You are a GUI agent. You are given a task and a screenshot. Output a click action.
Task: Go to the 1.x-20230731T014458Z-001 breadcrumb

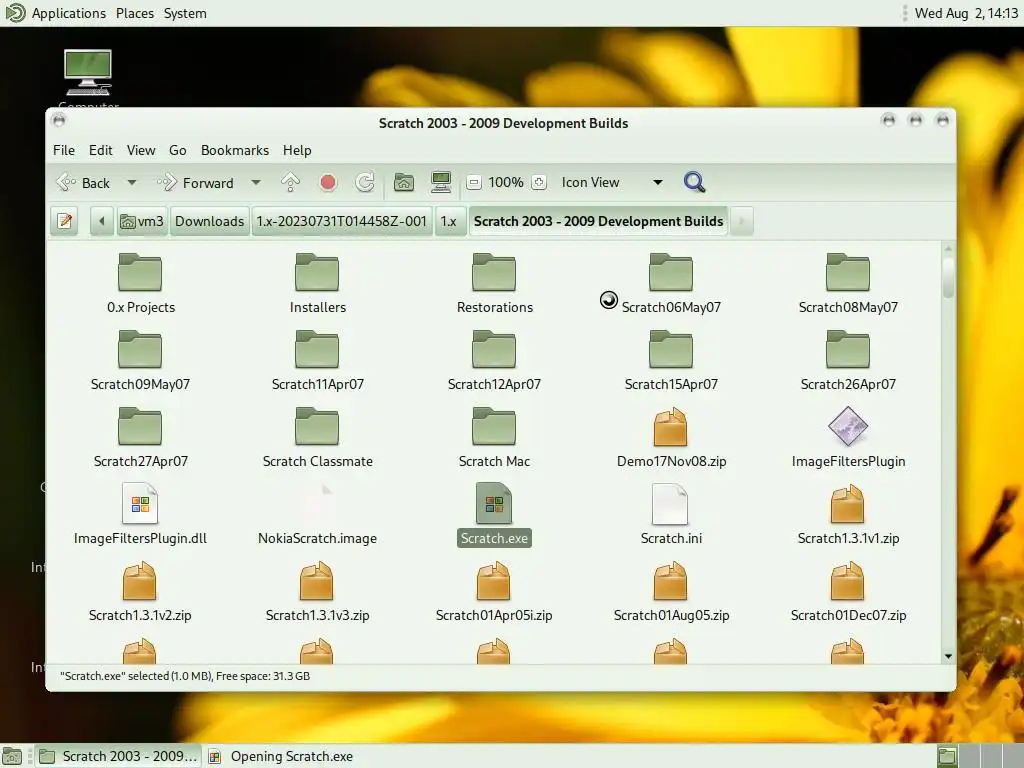(342, 221)
